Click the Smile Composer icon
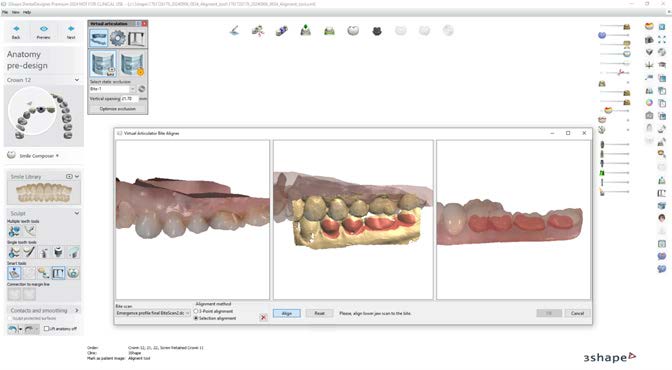The width and height of the screenshot is (672, 370). point(11,155)
